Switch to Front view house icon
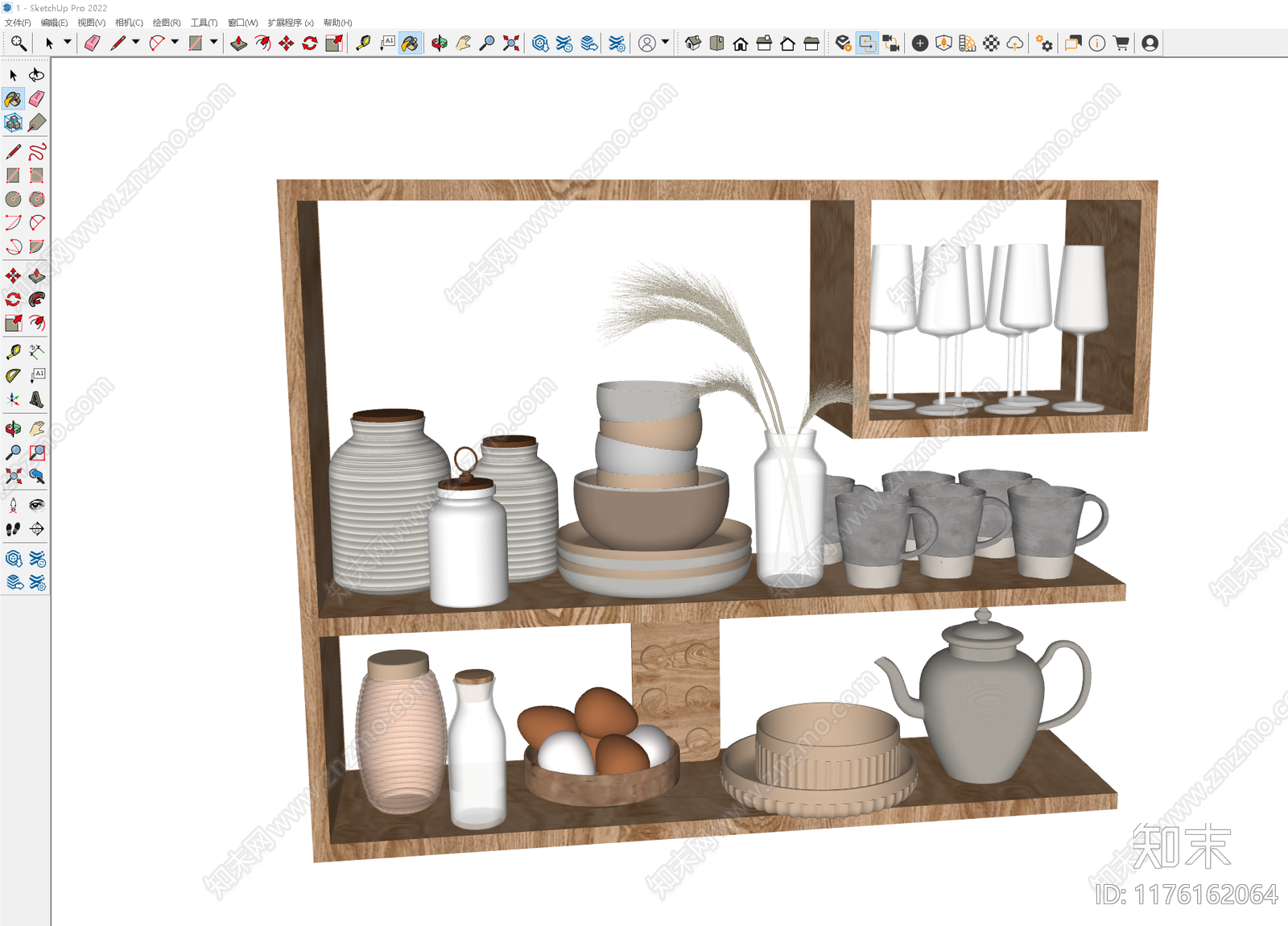 tap(741, 43)
